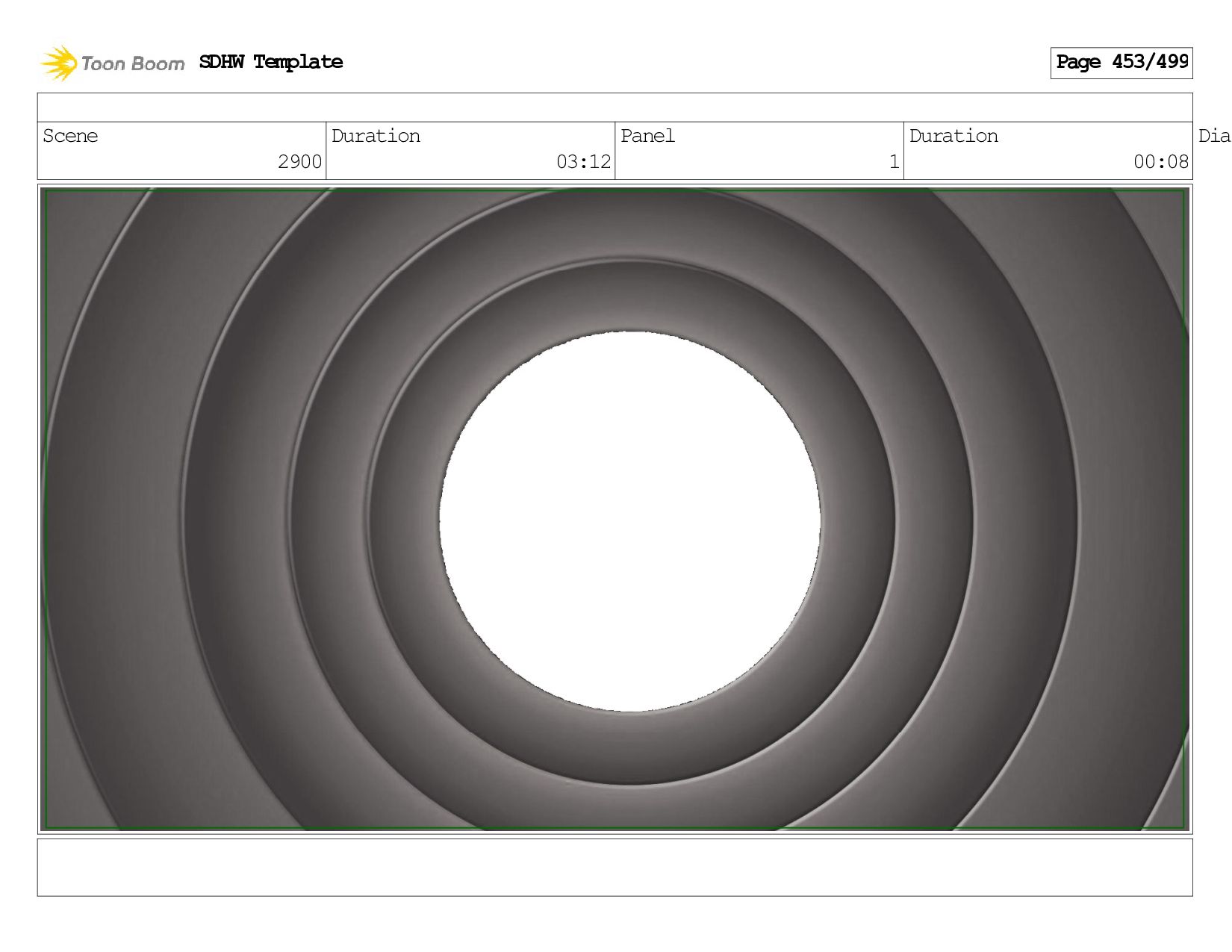Viewport: 1232px width, 952px height.
Task: Click the storyboard panel thumbnail image
Action: tap(615, 509)
